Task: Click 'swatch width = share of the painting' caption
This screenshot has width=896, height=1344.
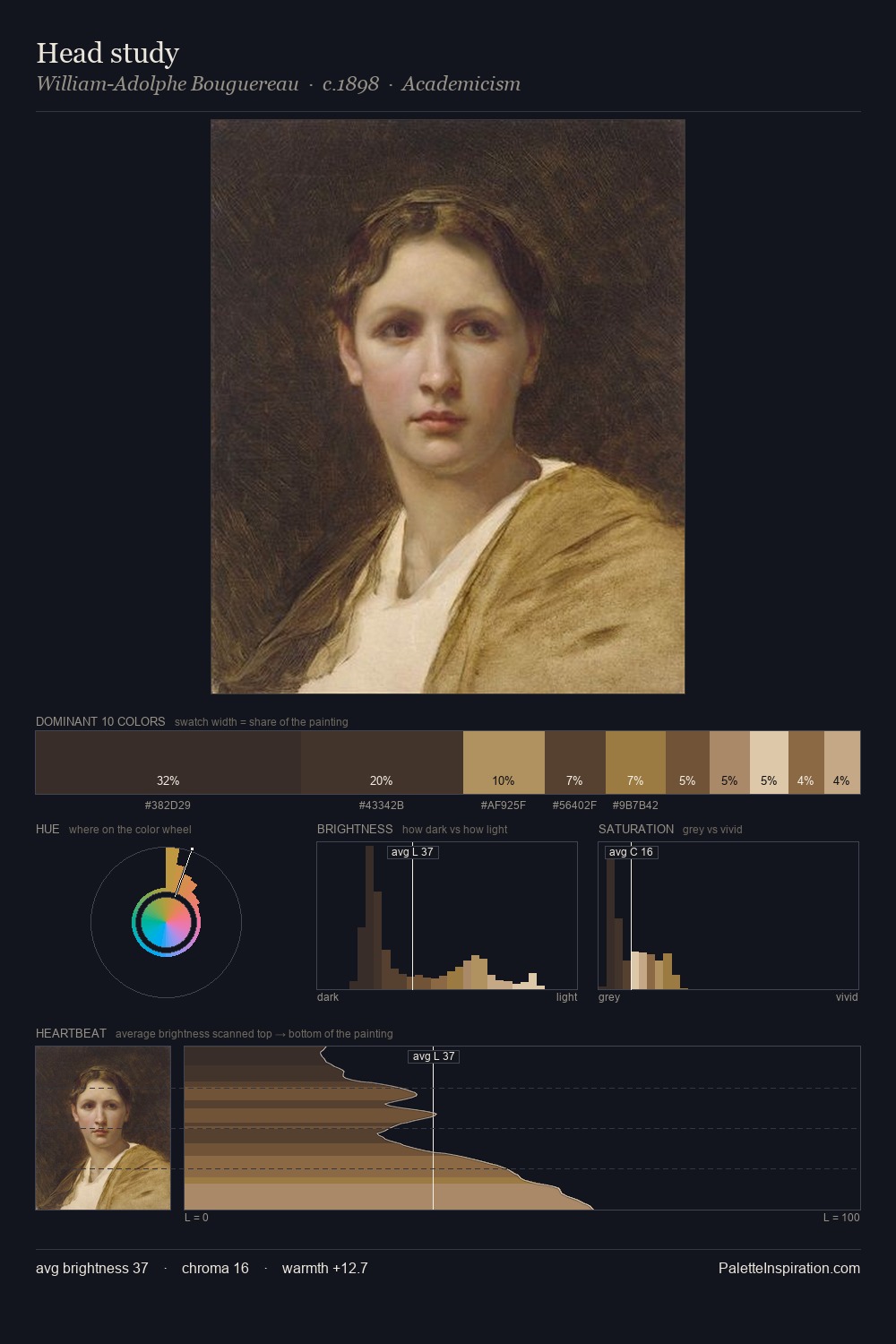Action: point(262,722)
